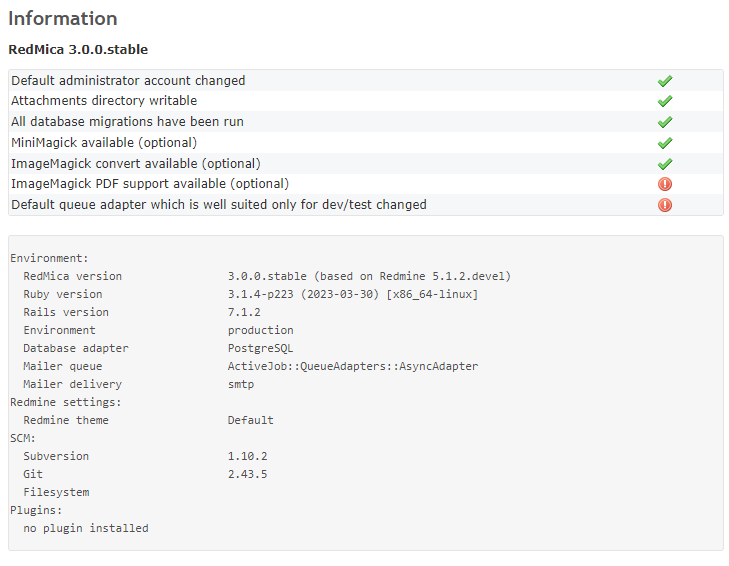This screenshot has width=729, height=566.
Task: Click the Ruby version value 3.1.4-p223
Action: (353, 294)
